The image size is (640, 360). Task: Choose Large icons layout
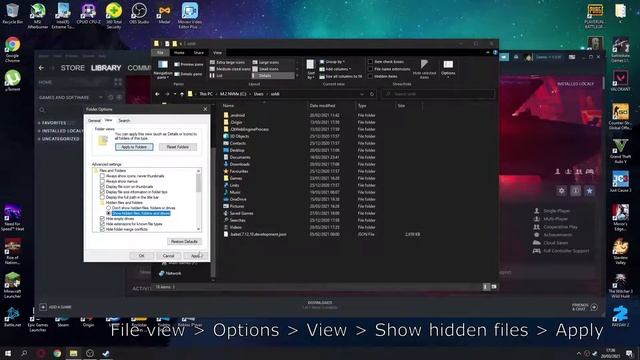[265, 62]
